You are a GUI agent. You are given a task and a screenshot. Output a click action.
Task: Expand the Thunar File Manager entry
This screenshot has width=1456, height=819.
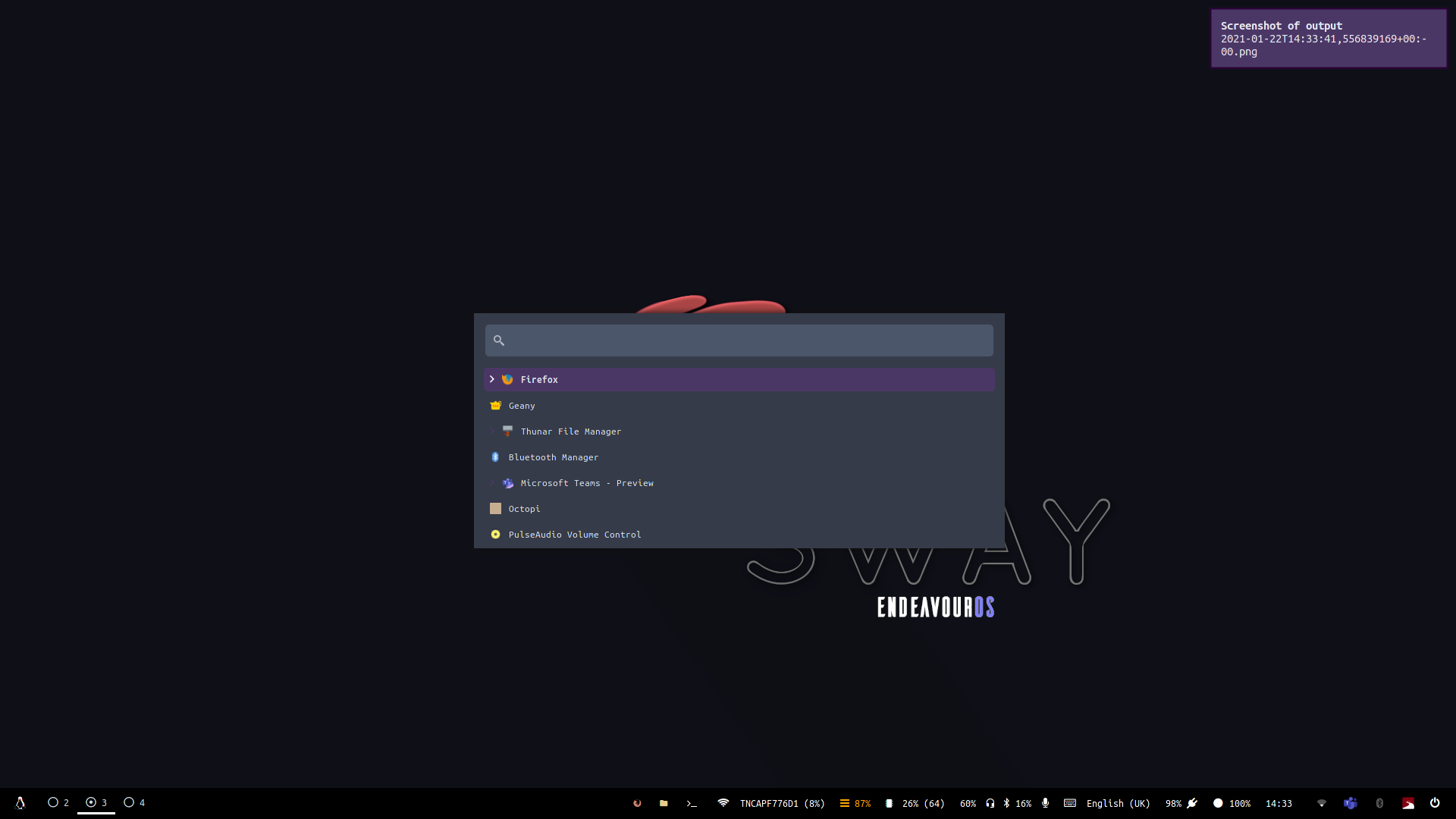[491, 431]
